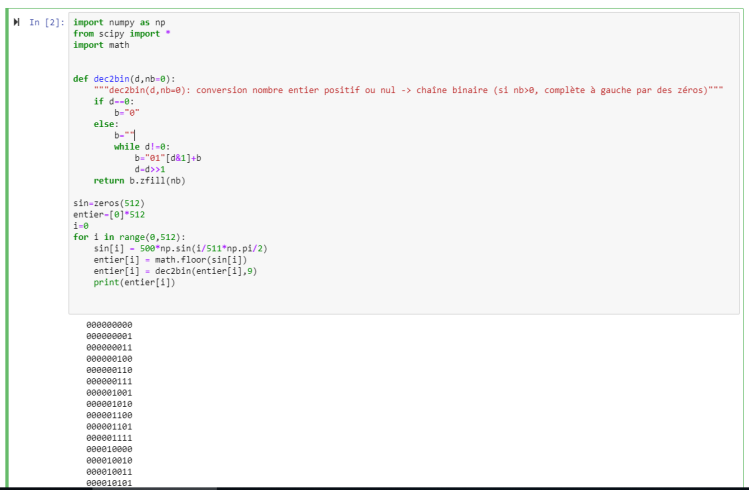749x490 pixels.
Task: Click the 'return b.zfill(nb)' line
Action: 139,181
